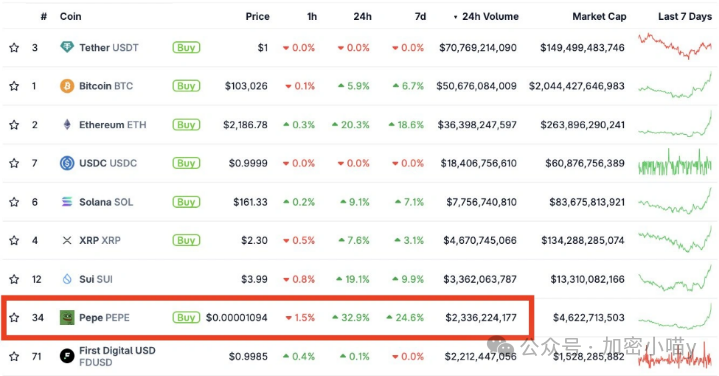Toggle the star for Bitcoin
Viewport: 719px width, 376px height.
(14, 86)
